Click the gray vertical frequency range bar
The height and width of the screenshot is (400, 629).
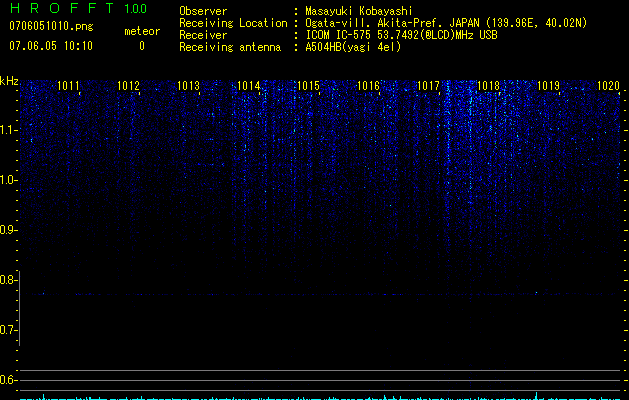[19, 308]
